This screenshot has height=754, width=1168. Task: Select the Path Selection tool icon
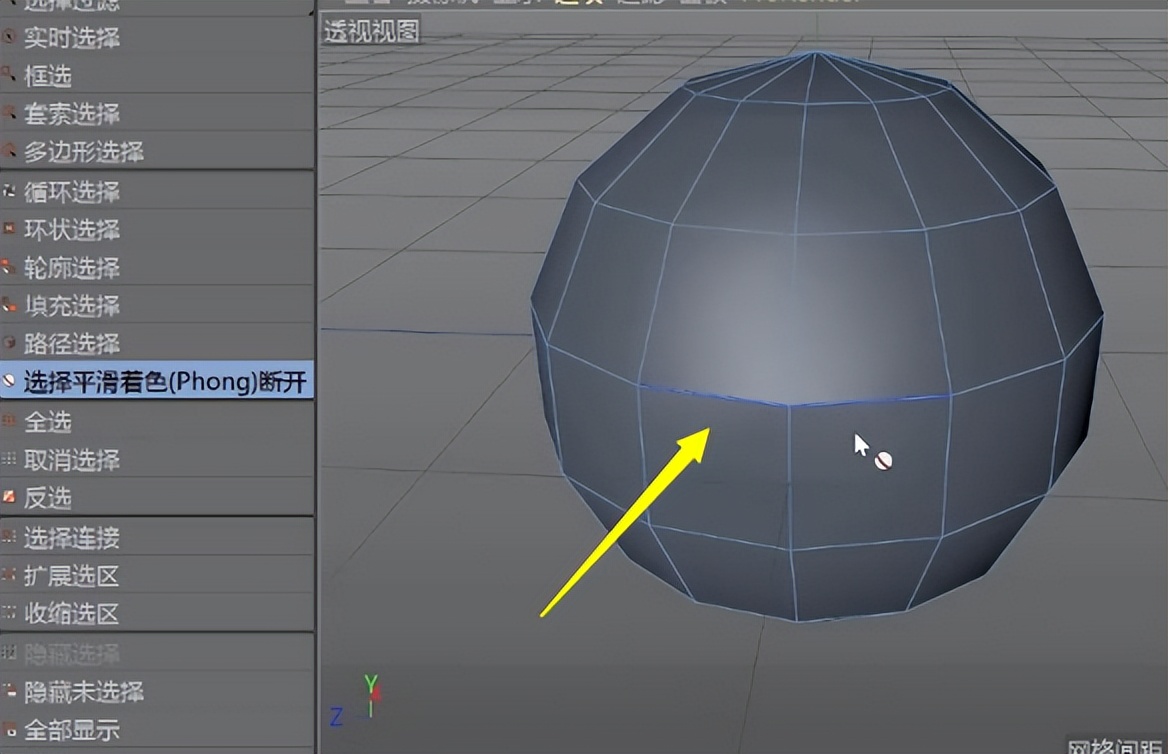tap(8, 344)
